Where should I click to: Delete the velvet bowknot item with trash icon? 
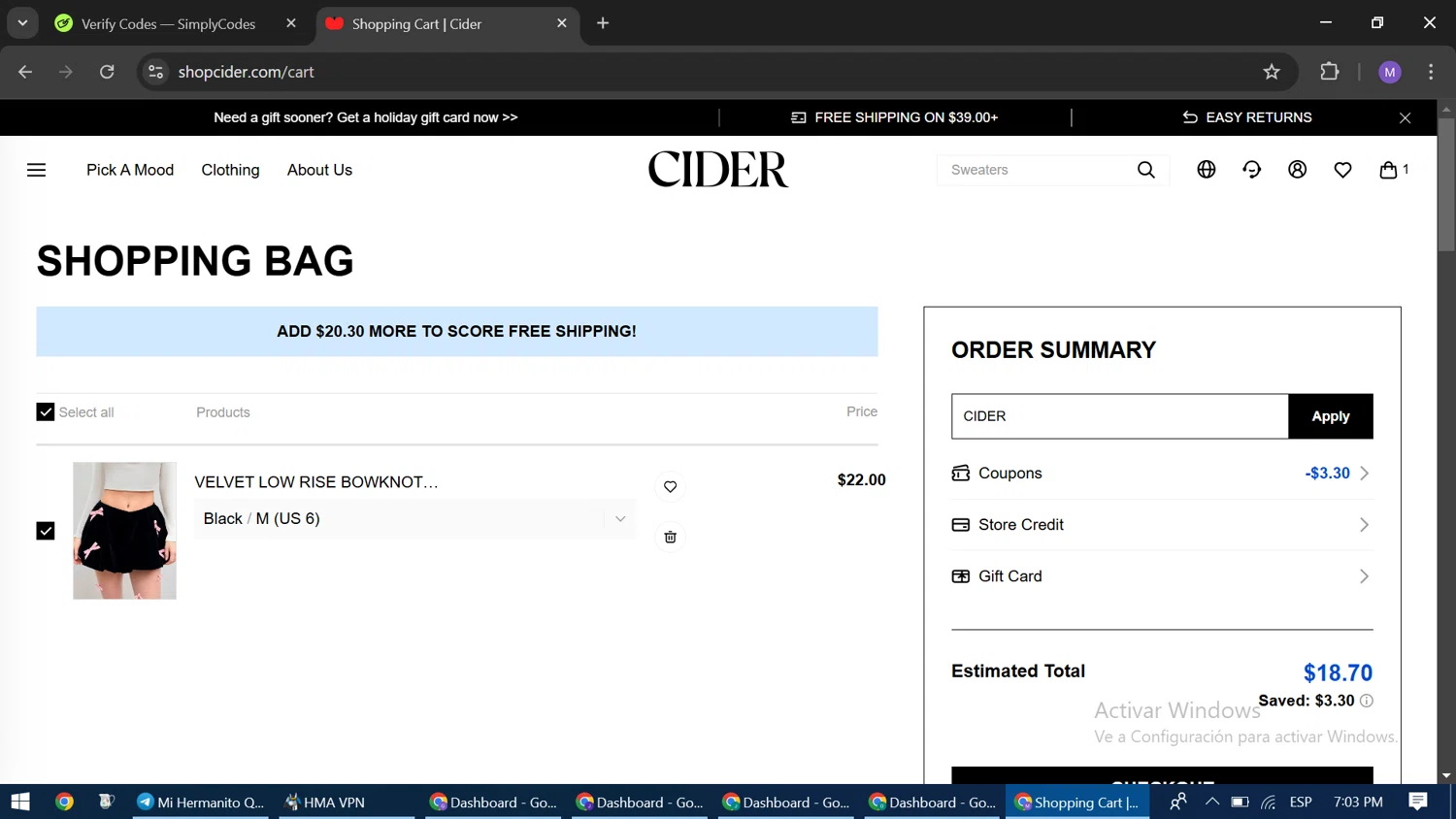coord(671,537)
